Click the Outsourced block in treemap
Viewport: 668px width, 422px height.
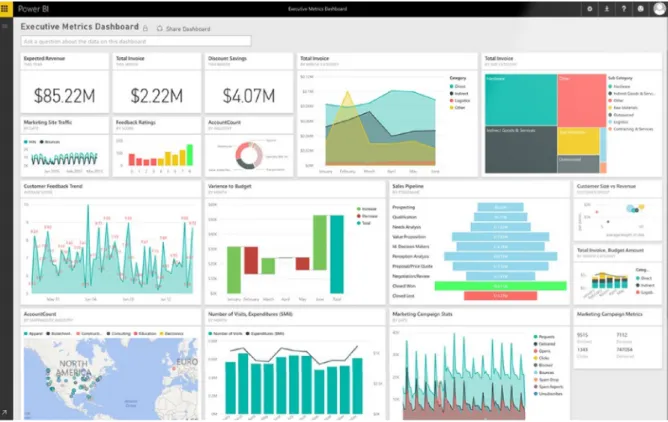(x=578, y=164)
